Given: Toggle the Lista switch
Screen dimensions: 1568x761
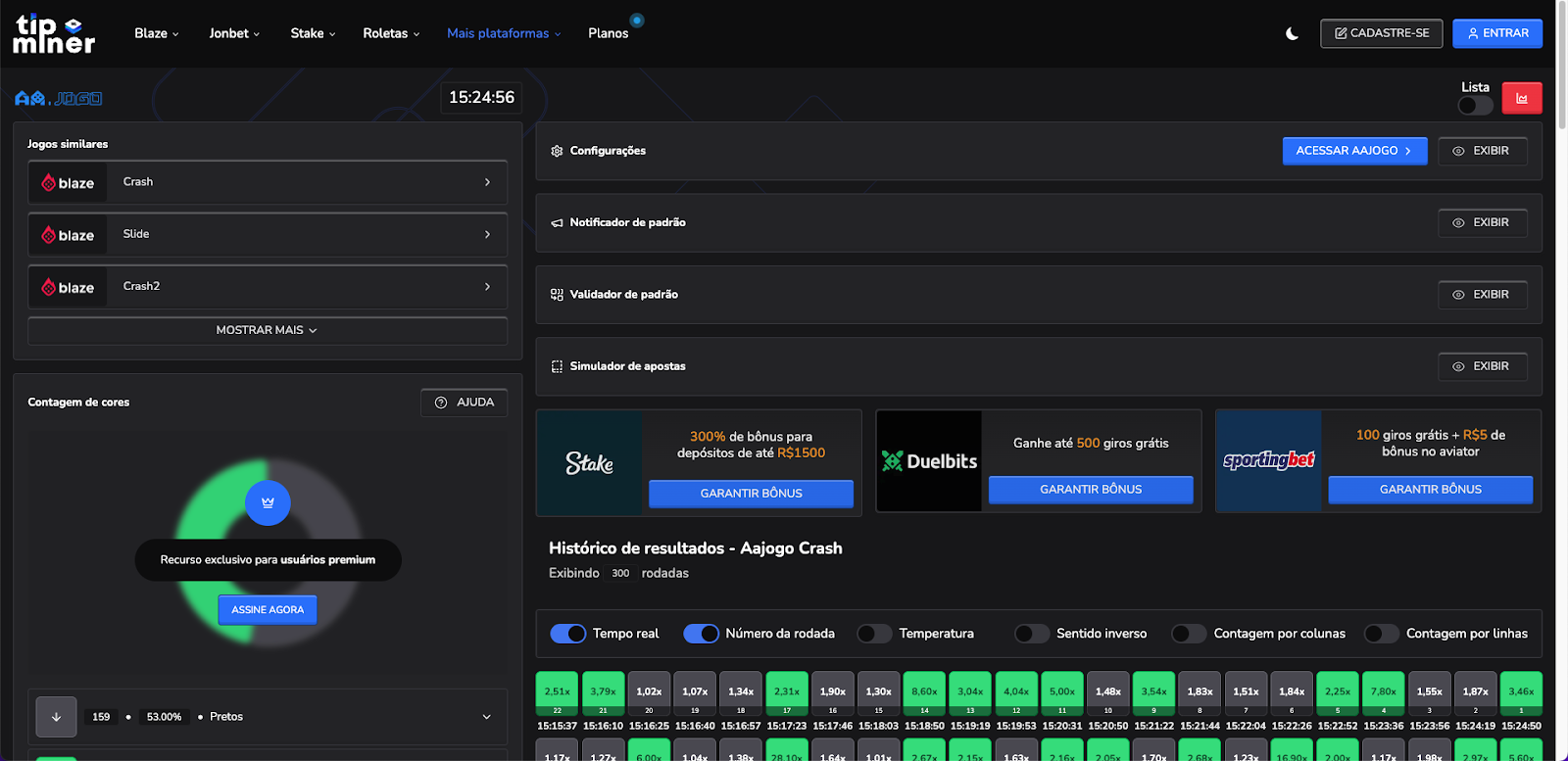Looking at the screenshot, I should (1475, 105).
